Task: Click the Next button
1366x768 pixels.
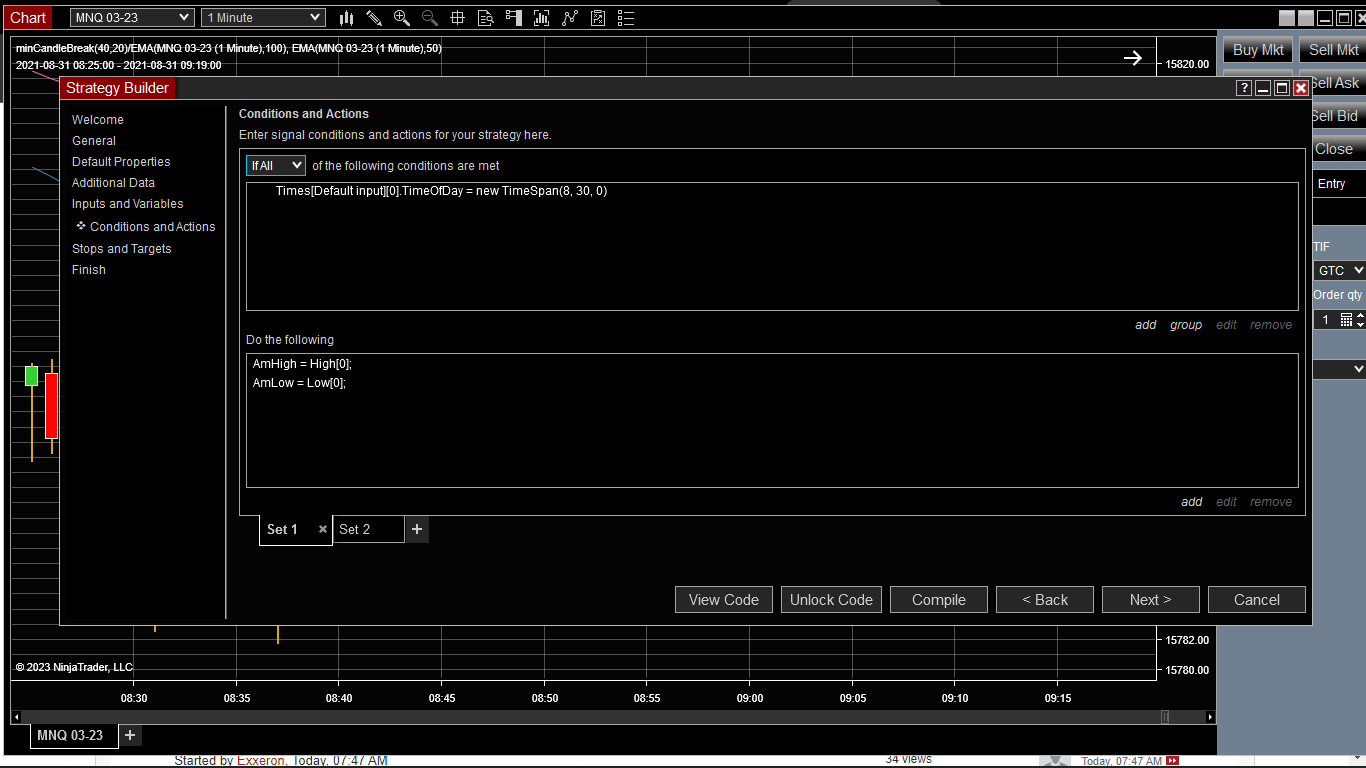Action: pyautogui.click(x=1151, y=600)
